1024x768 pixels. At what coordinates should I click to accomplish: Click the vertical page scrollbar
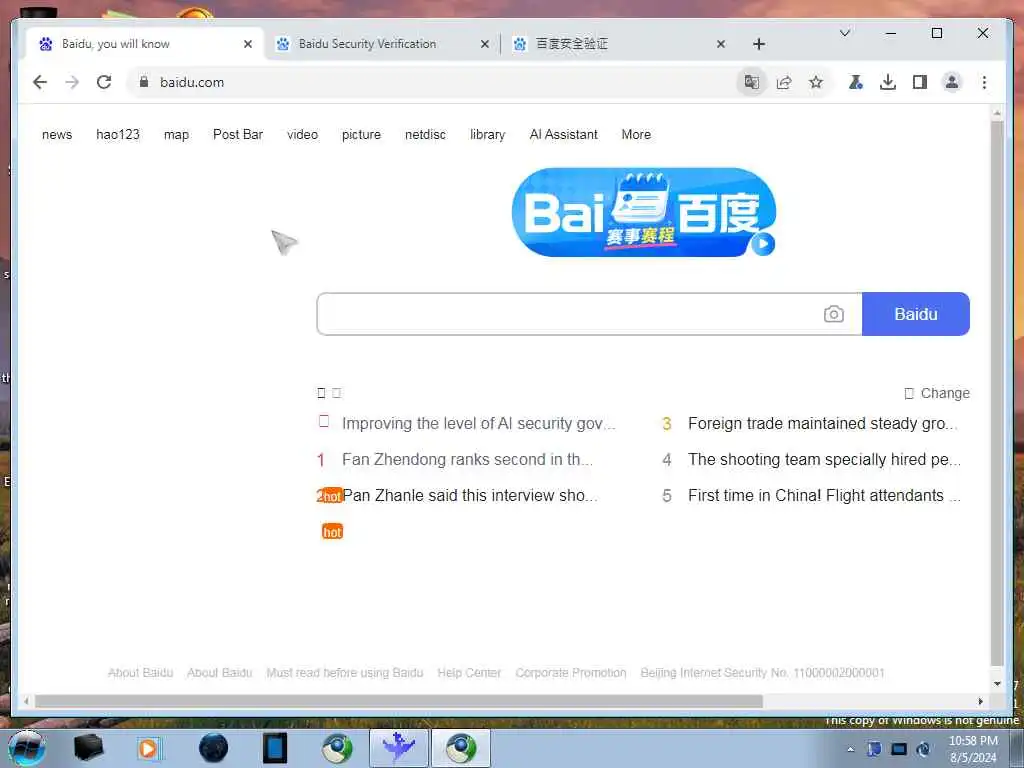coord(997,392)
